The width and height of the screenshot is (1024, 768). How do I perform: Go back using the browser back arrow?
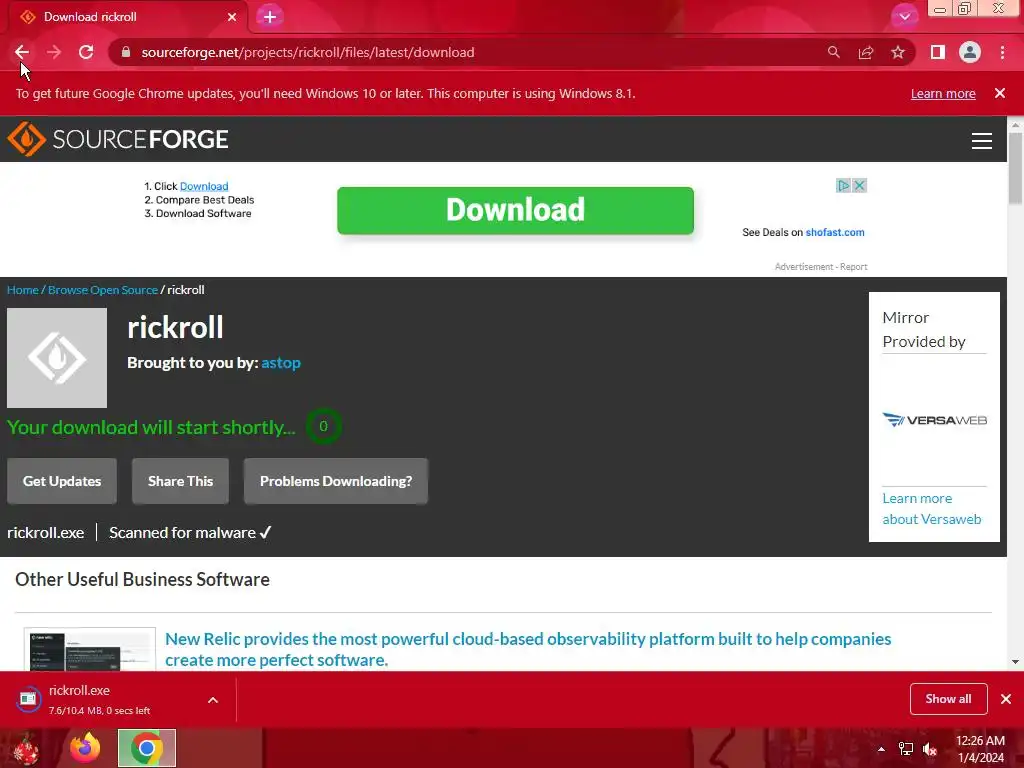tap(22, 52)
